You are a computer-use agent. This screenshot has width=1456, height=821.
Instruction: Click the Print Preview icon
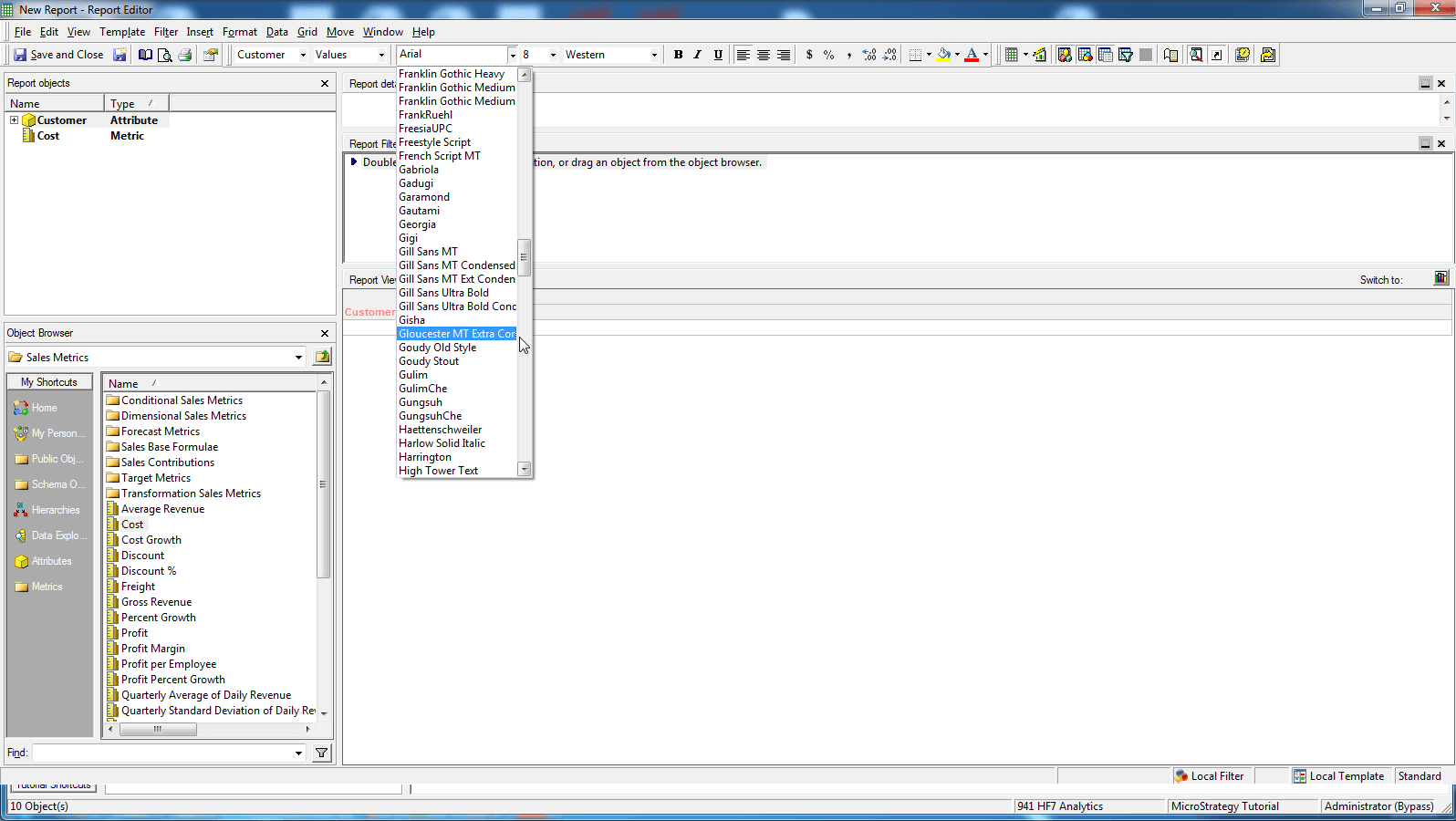165,55
